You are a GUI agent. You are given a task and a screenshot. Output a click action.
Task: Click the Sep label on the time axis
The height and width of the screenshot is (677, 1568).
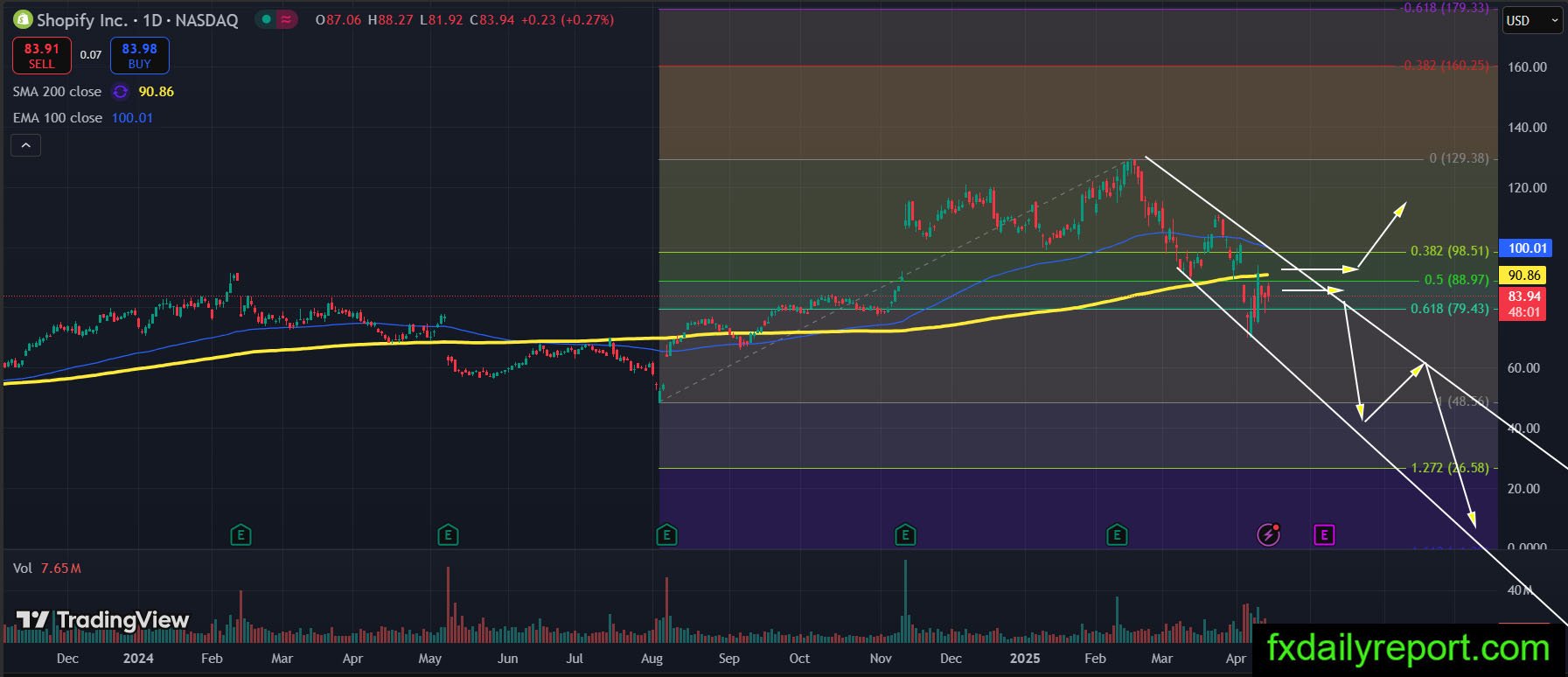tap(728, 659)
